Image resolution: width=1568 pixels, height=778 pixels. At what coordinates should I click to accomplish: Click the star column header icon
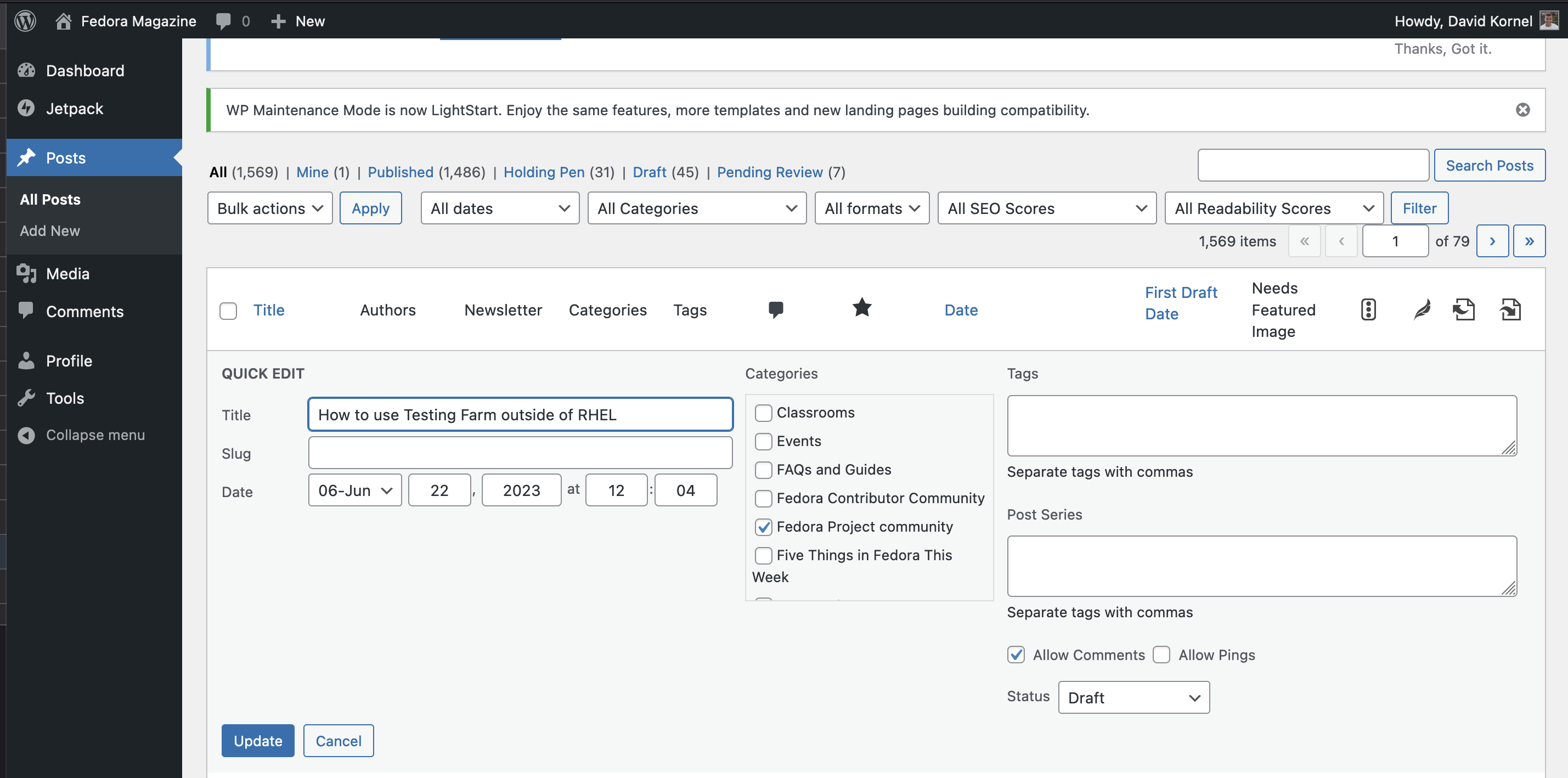click(862, 307)
